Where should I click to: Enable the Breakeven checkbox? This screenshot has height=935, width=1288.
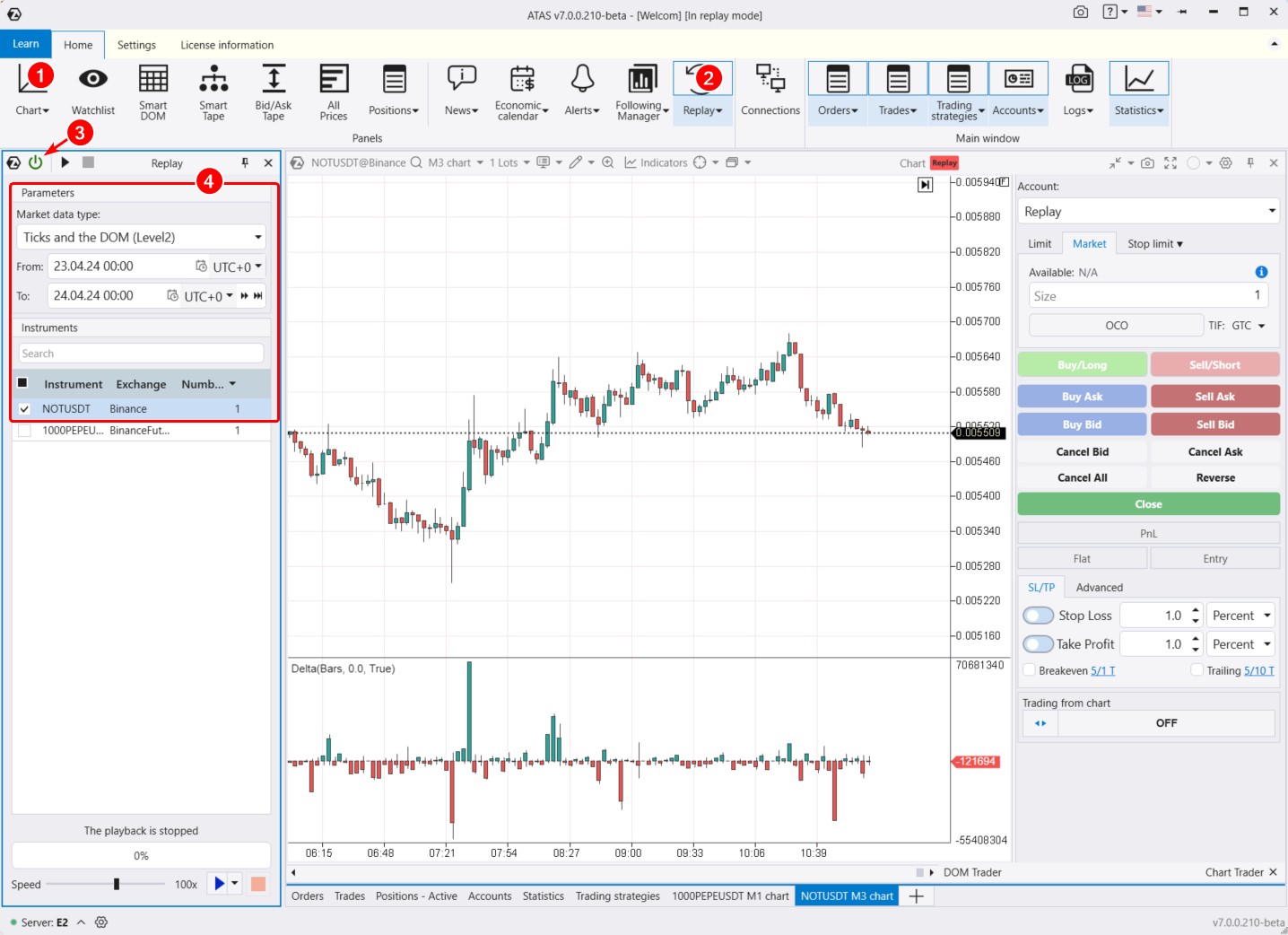1029,670
